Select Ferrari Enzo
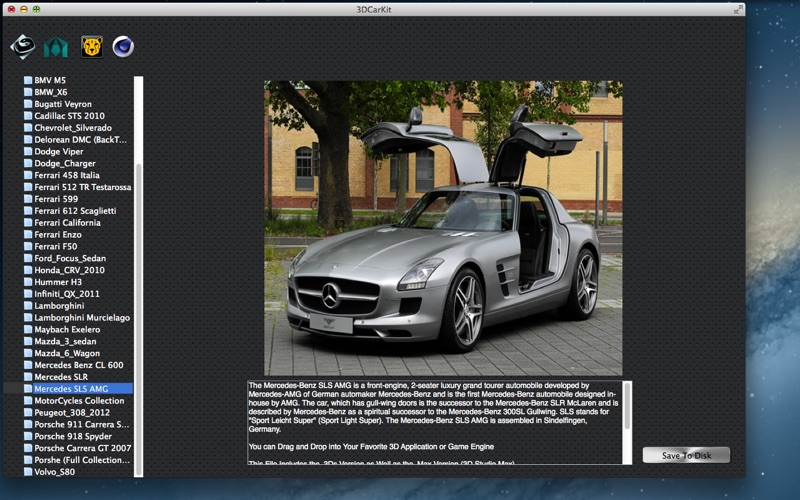Image resolution: width=800 pixels, height=500 pixels. (x=58, y=235)
